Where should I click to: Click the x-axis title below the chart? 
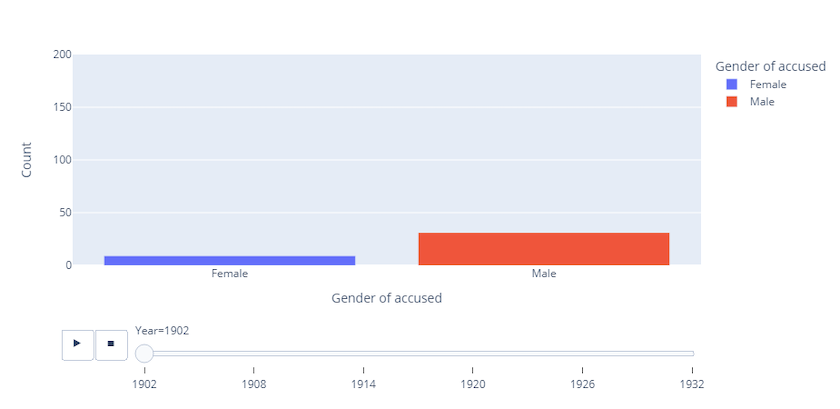click(386, 298)
